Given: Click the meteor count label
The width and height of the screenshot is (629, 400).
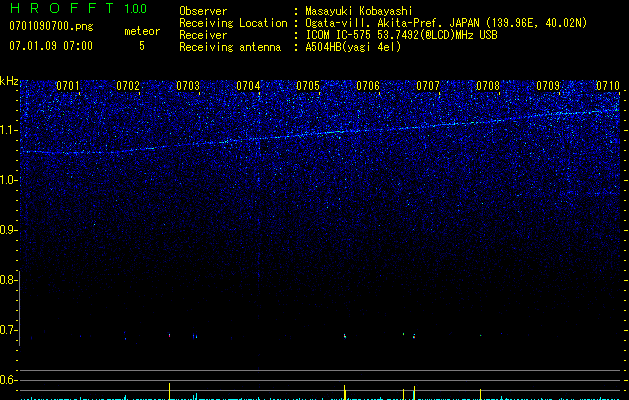Looking at the screenshot, I should click(x=141, y=31).
